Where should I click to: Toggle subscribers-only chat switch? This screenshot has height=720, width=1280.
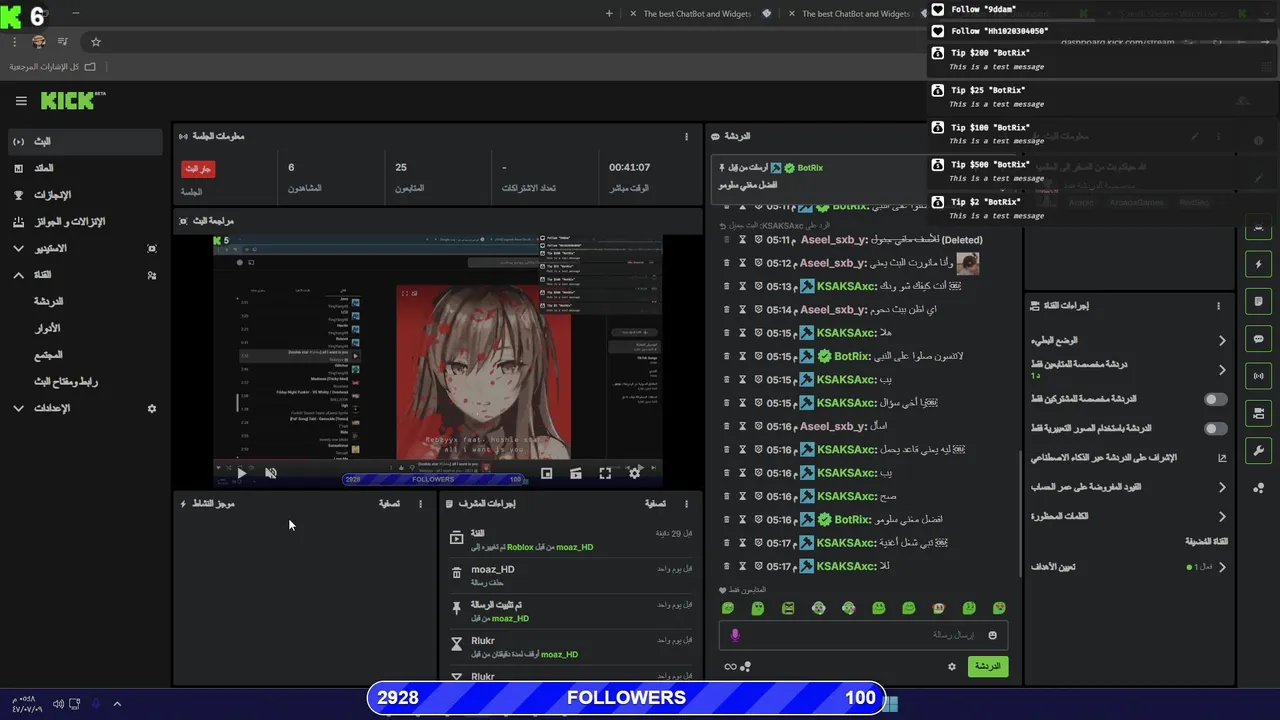pyautogui.click(x=1215, y=399)
